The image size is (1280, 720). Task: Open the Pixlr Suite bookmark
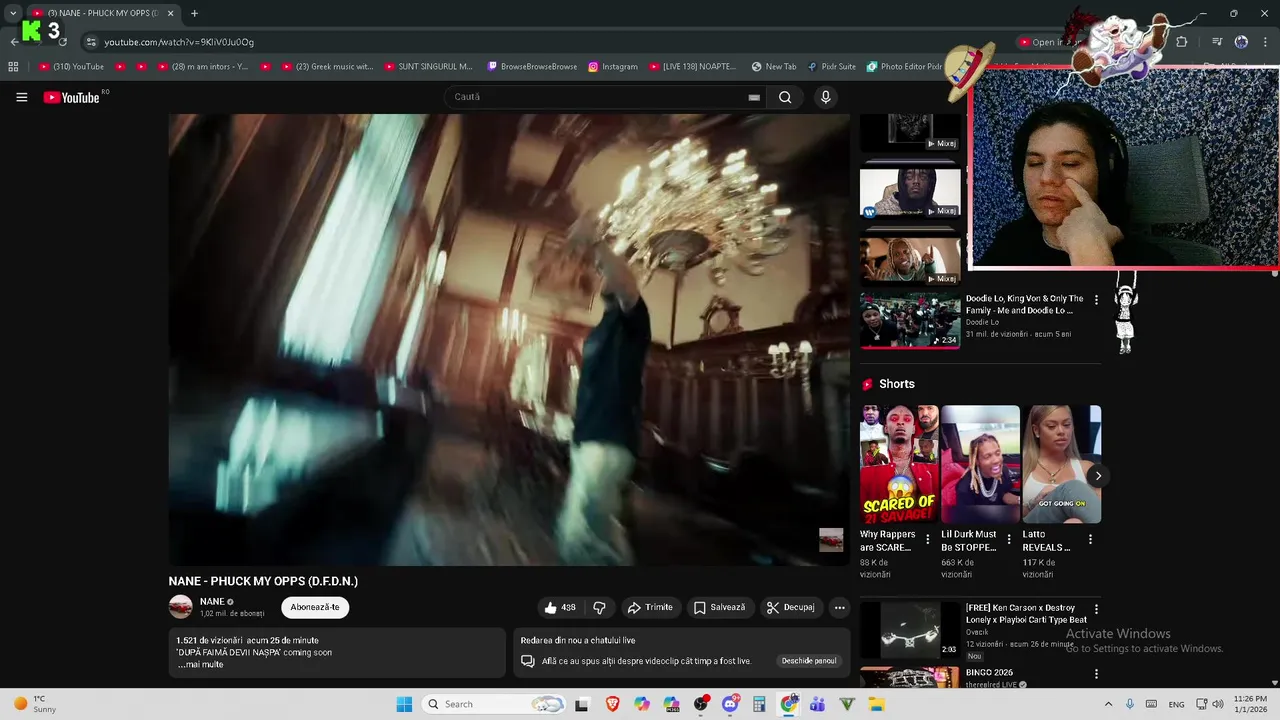point(832,67)
